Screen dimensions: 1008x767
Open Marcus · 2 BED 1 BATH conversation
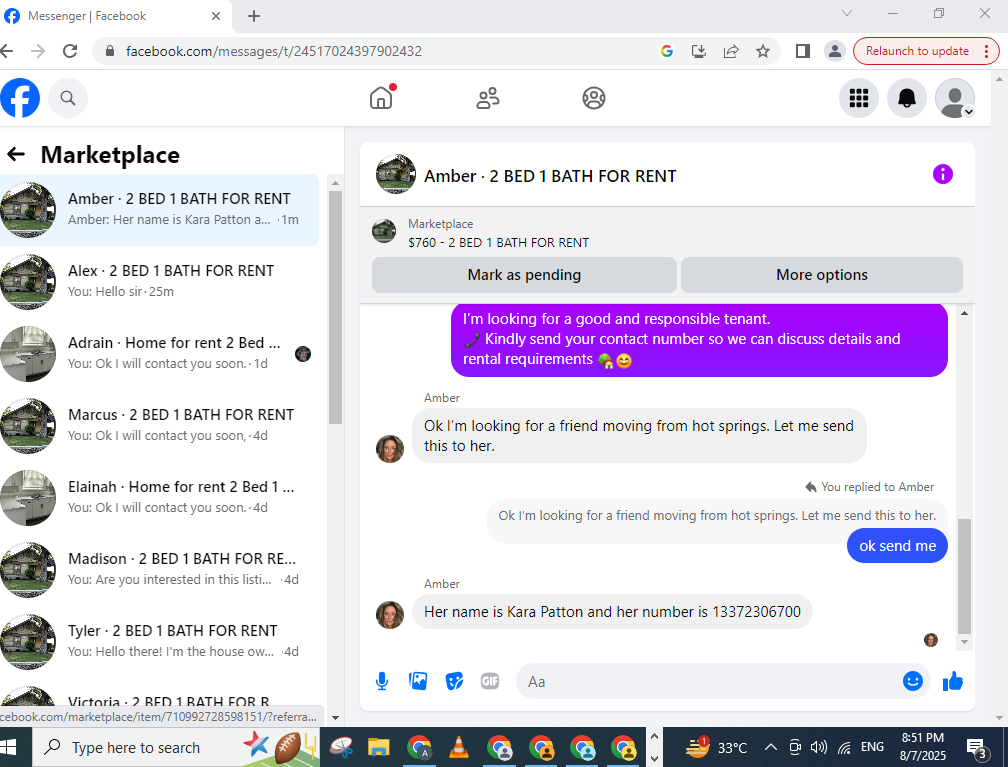click(x=159, y=426)
